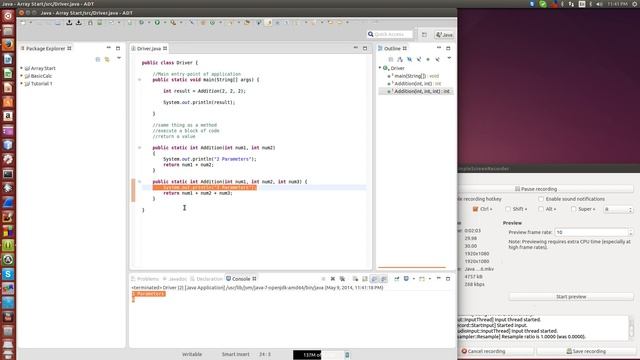
Task: Click the External Tools run icon
Action: [173, 23]
